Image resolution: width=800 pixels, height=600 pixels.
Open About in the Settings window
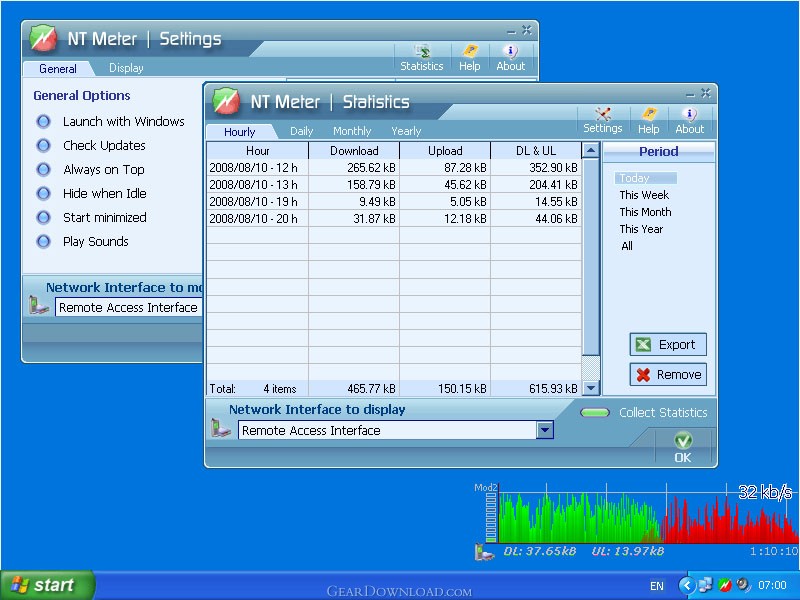(x=510, y=58)
